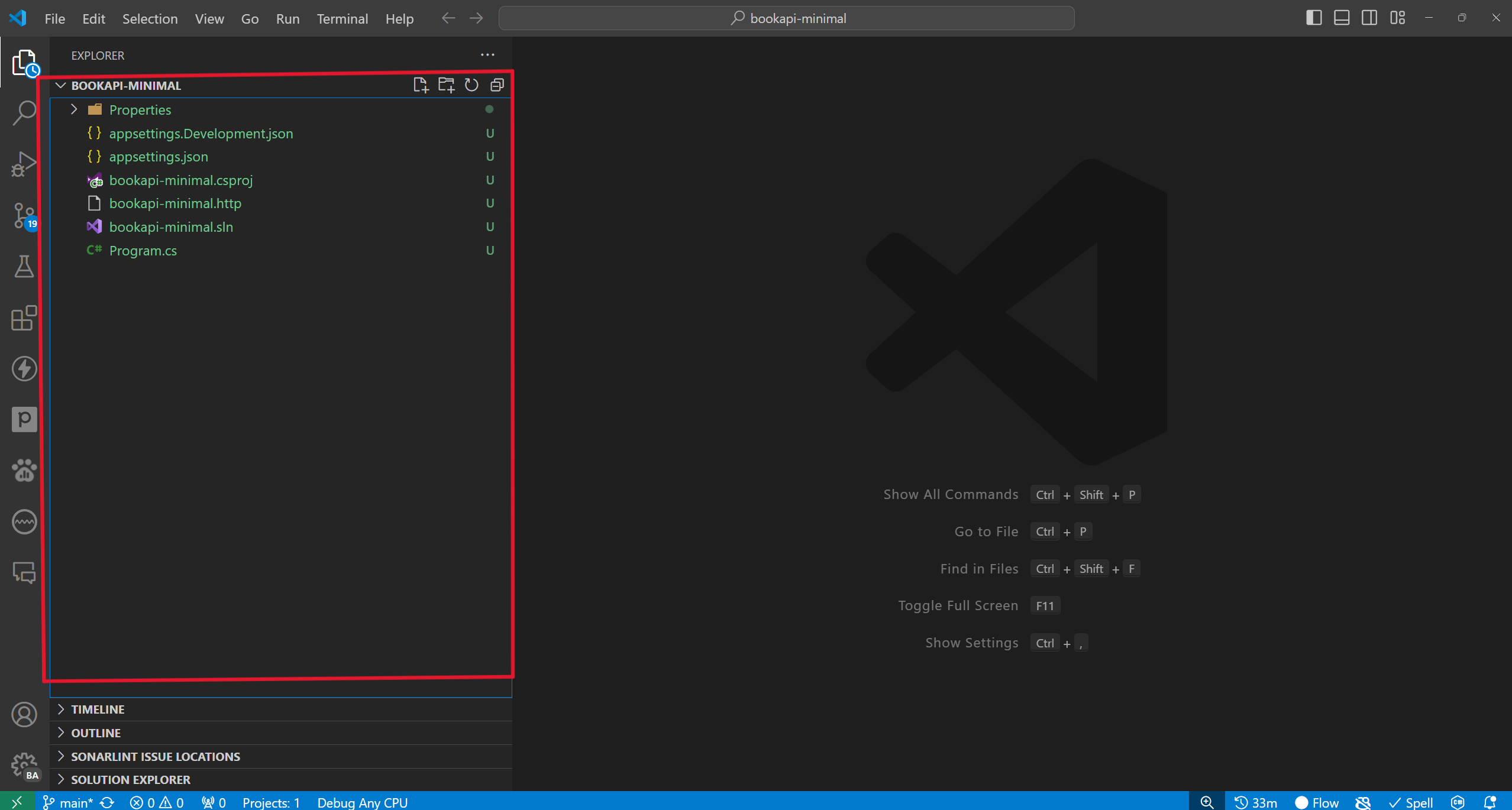Click the C# status bar icon
Viewport: 1512px width, 810px height.
[x=1458, y=802]
